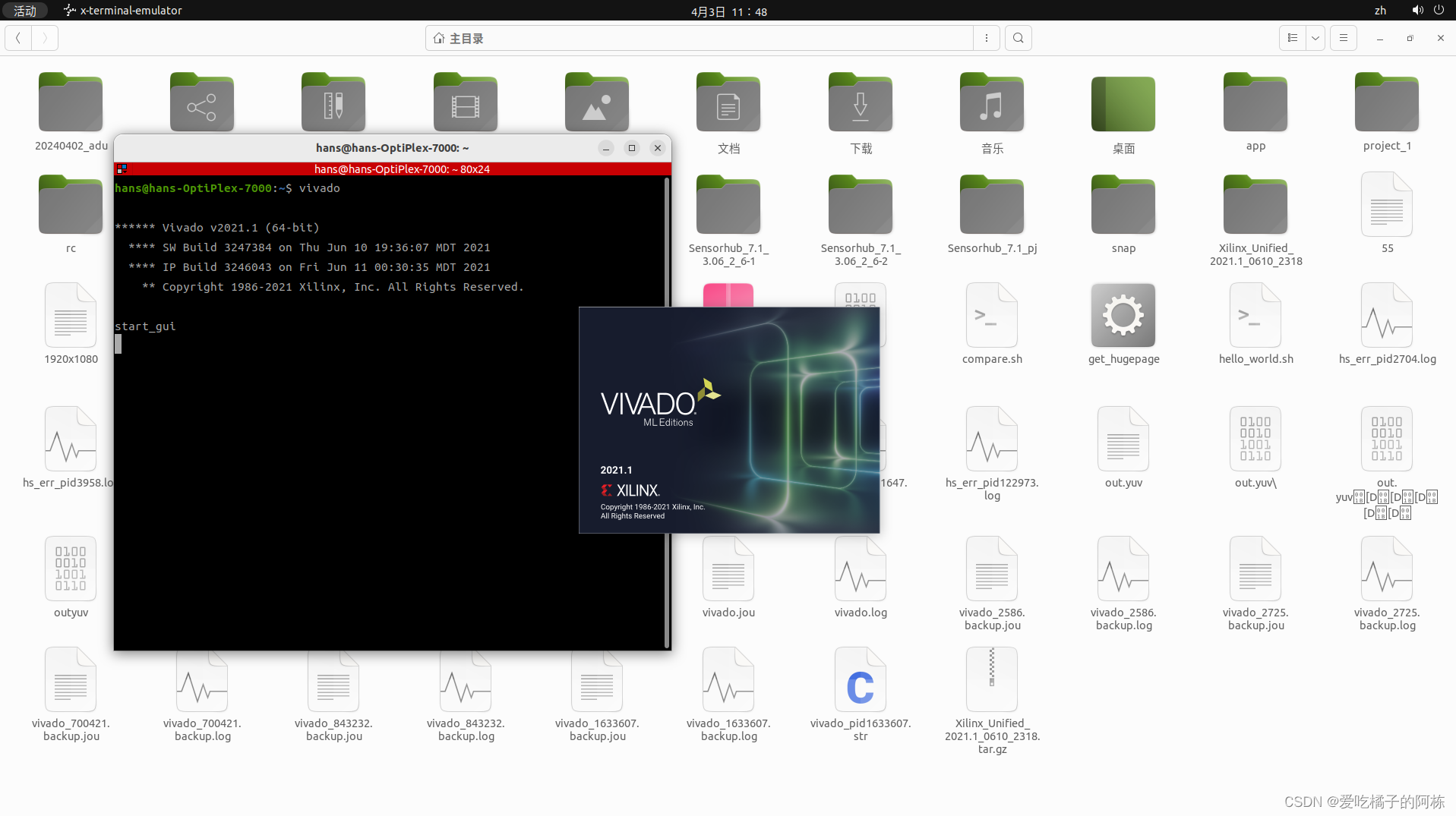Open the templates folder with ruler icon
1456x816 pixels.
click(333, 104)
